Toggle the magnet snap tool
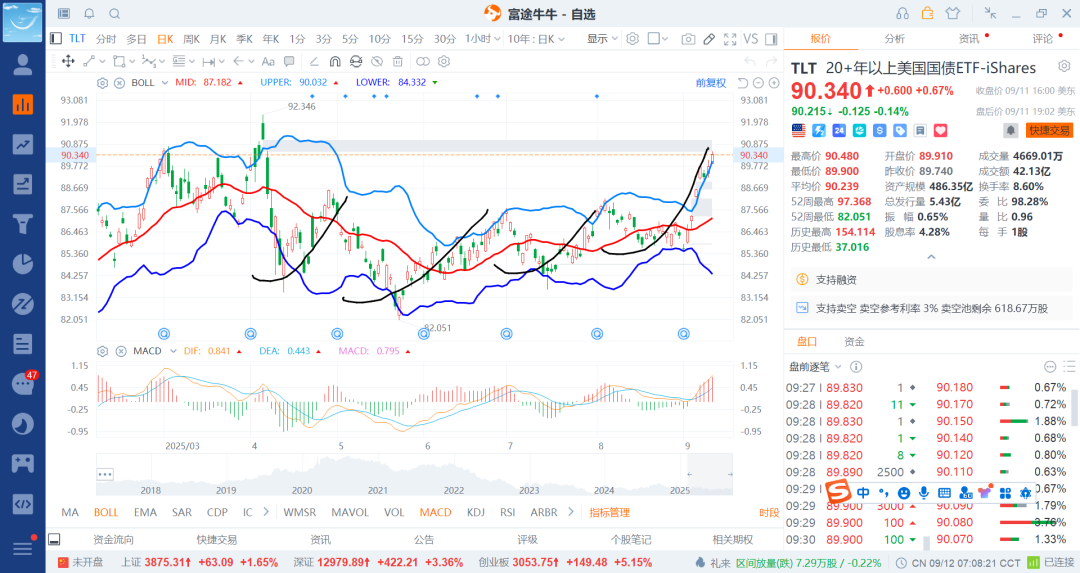 [x=335, y=61]
